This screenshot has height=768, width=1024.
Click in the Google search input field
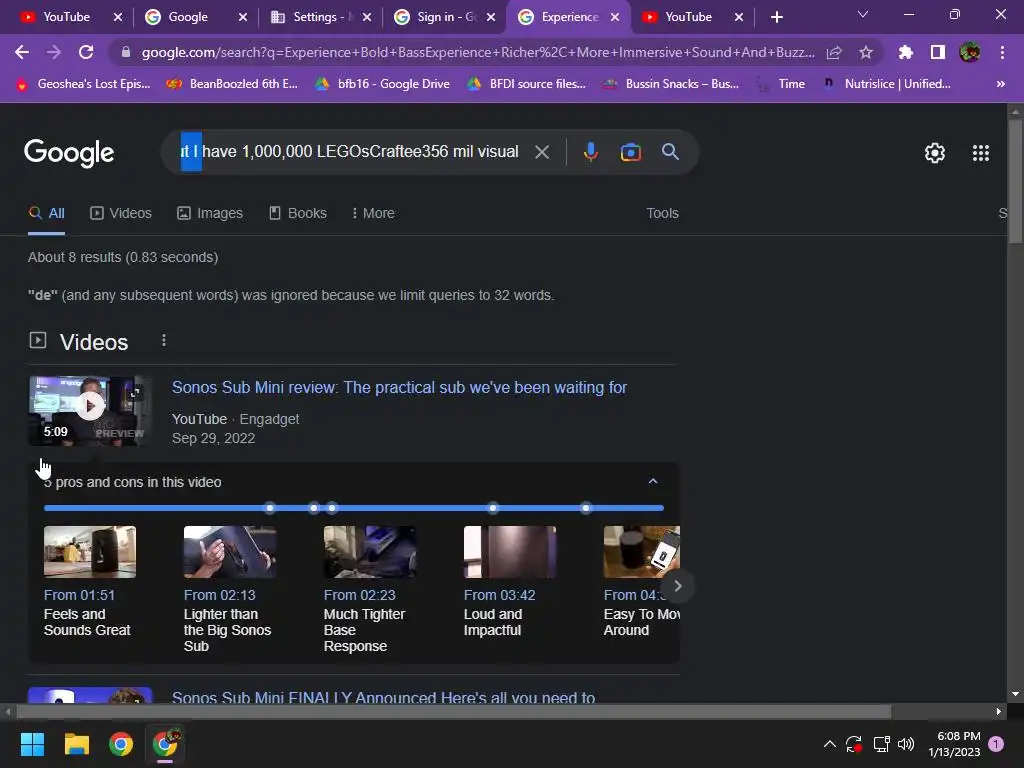[x=349, y=152]
